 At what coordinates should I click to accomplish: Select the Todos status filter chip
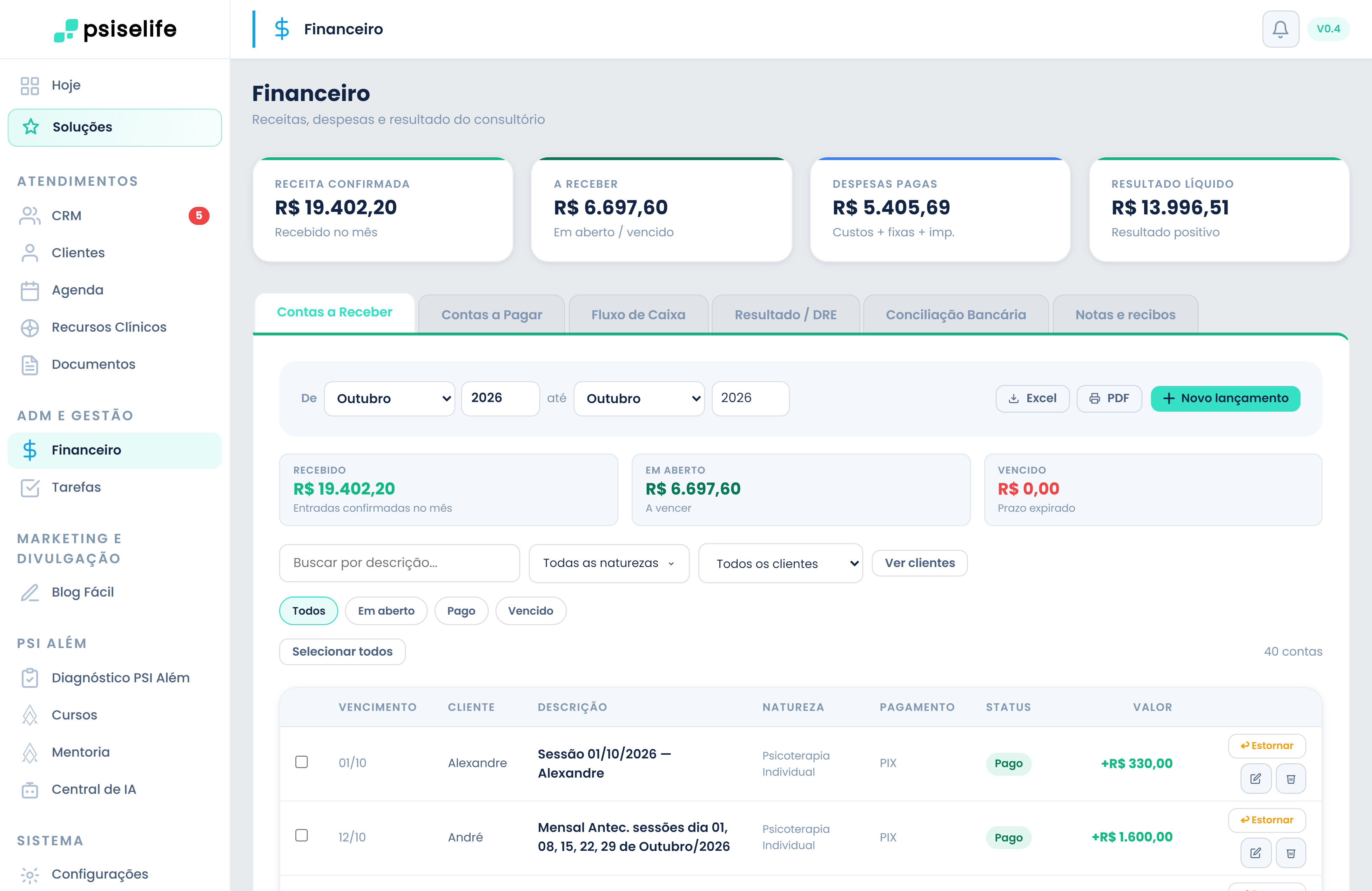coord(308,611)
